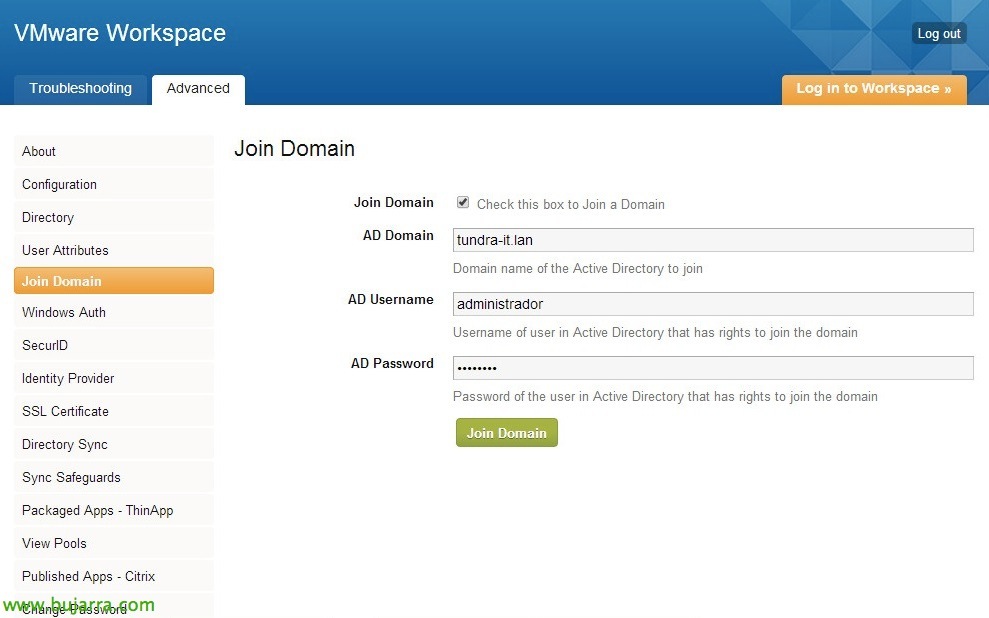This screenshot has height=618, width=989.
Task: Click the VMware Workspace title
Action: [x=120, y=33]
